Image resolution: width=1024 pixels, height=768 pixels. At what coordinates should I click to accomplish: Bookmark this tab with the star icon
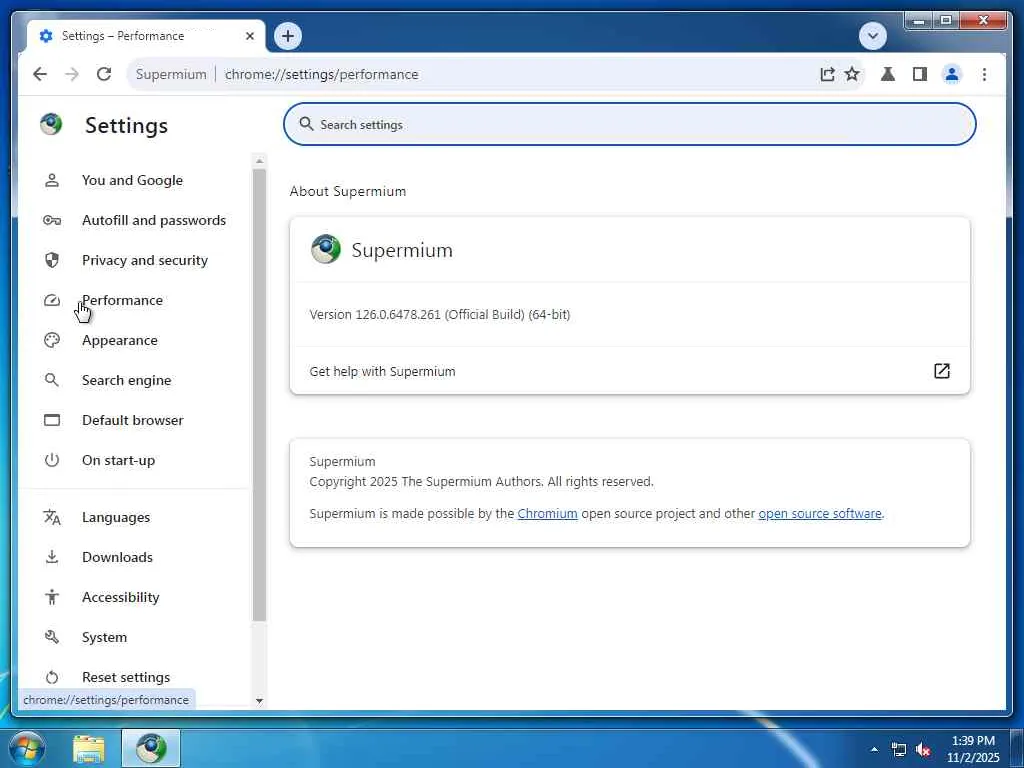[x=852, y=74]
